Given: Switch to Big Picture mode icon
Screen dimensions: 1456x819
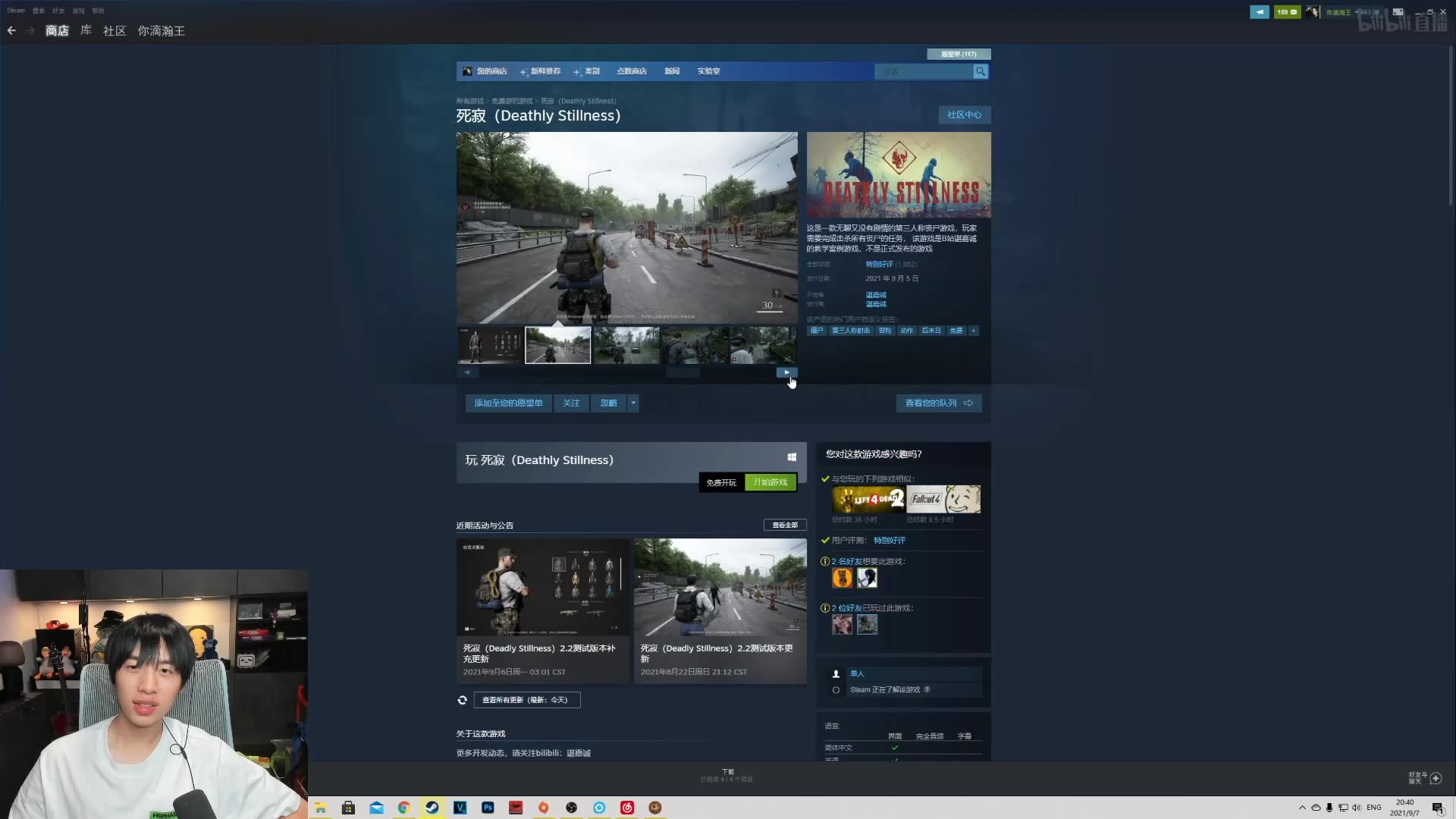Looking at the screenshot, I should coord(1398,12).
